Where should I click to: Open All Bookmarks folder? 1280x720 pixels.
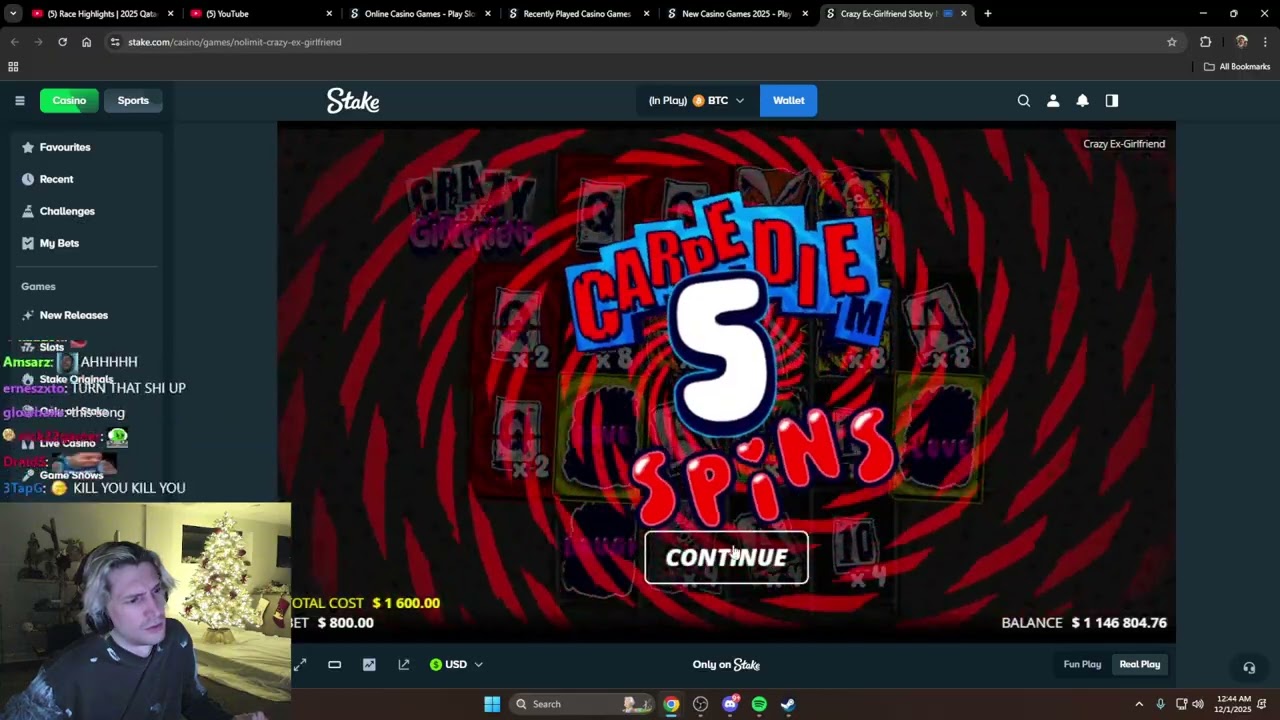click(1237, 67)
